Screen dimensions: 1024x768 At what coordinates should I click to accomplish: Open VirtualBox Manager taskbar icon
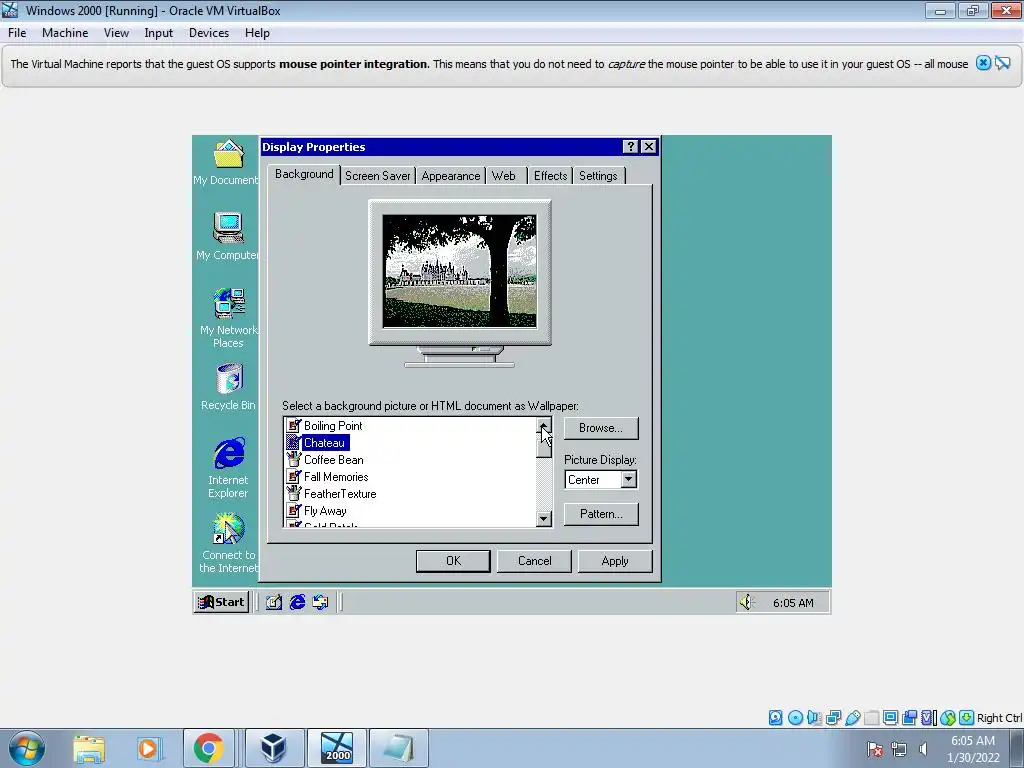[273, 748]
